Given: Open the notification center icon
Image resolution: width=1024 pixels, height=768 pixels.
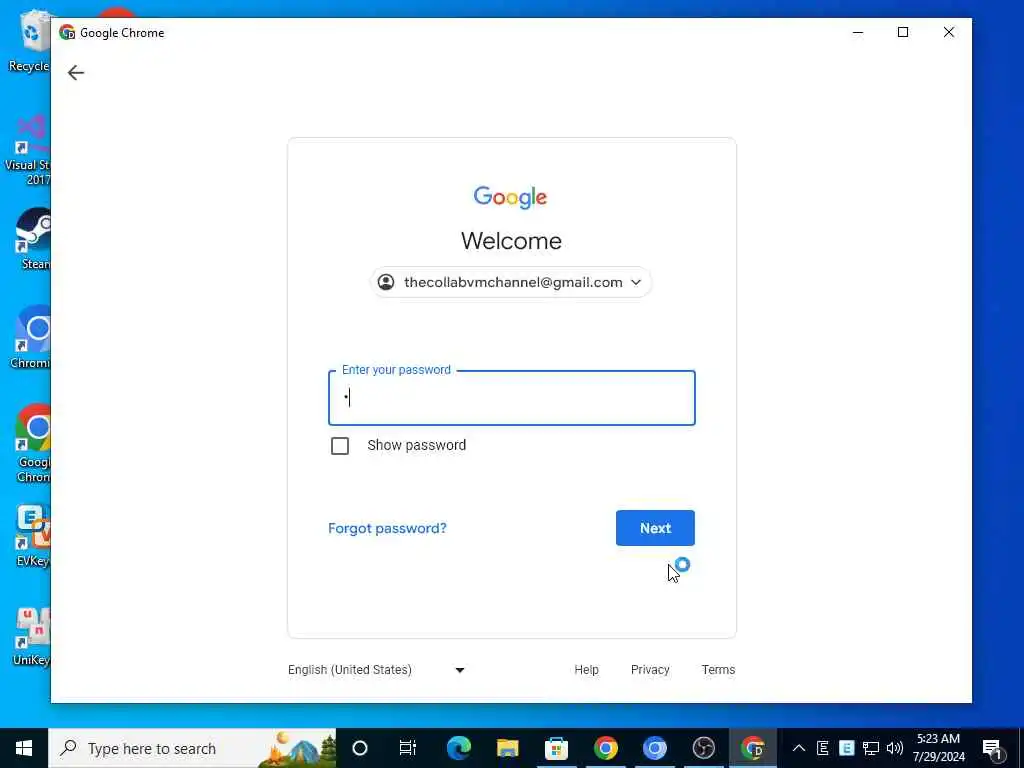Looking at the screenshot, I should tap(993, 749).
